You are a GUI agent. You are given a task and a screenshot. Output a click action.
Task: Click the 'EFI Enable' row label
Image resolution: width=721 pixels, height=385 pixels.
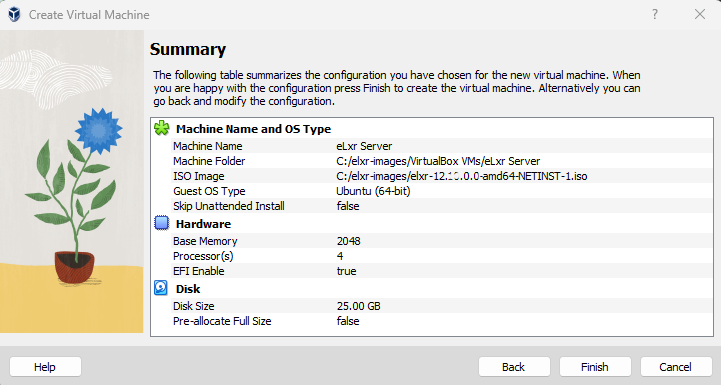pos(199,271)
